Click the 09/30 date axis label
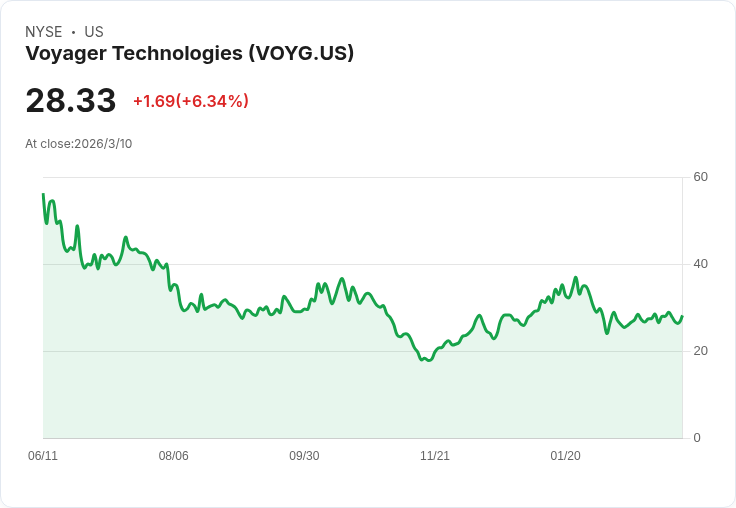 (x=304, y=455)
